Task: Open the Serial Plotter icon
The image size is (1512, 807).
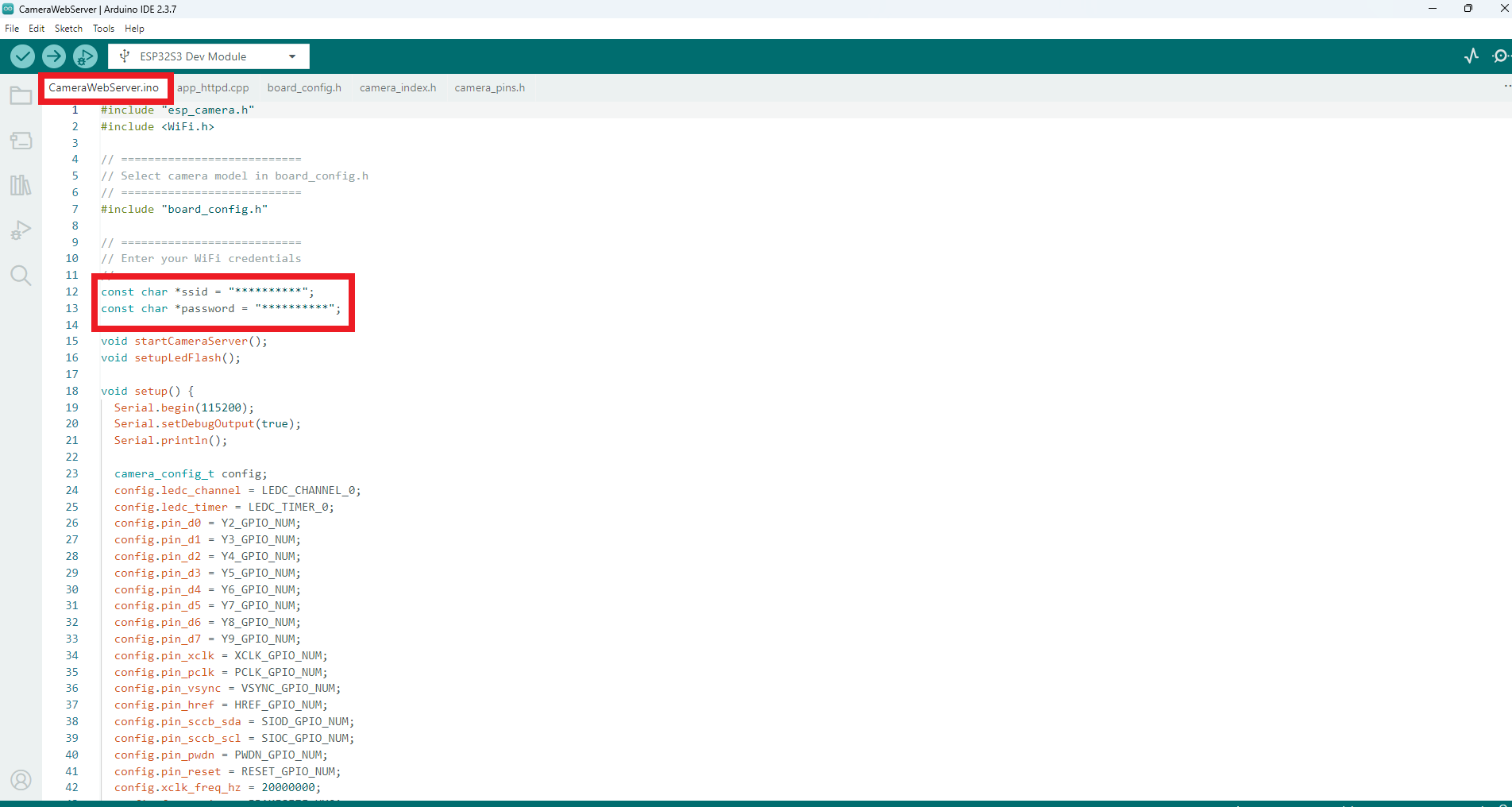Action: (x=1471, y=56)
